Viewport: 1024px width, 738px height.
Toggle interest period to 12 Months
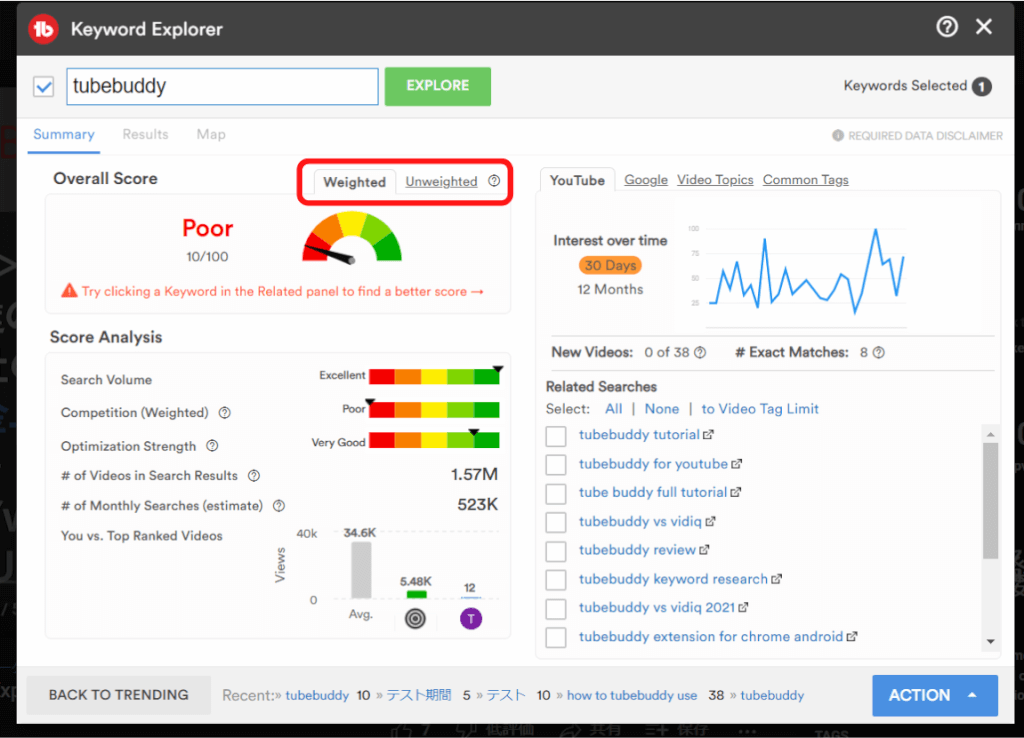tap(610, 289)
